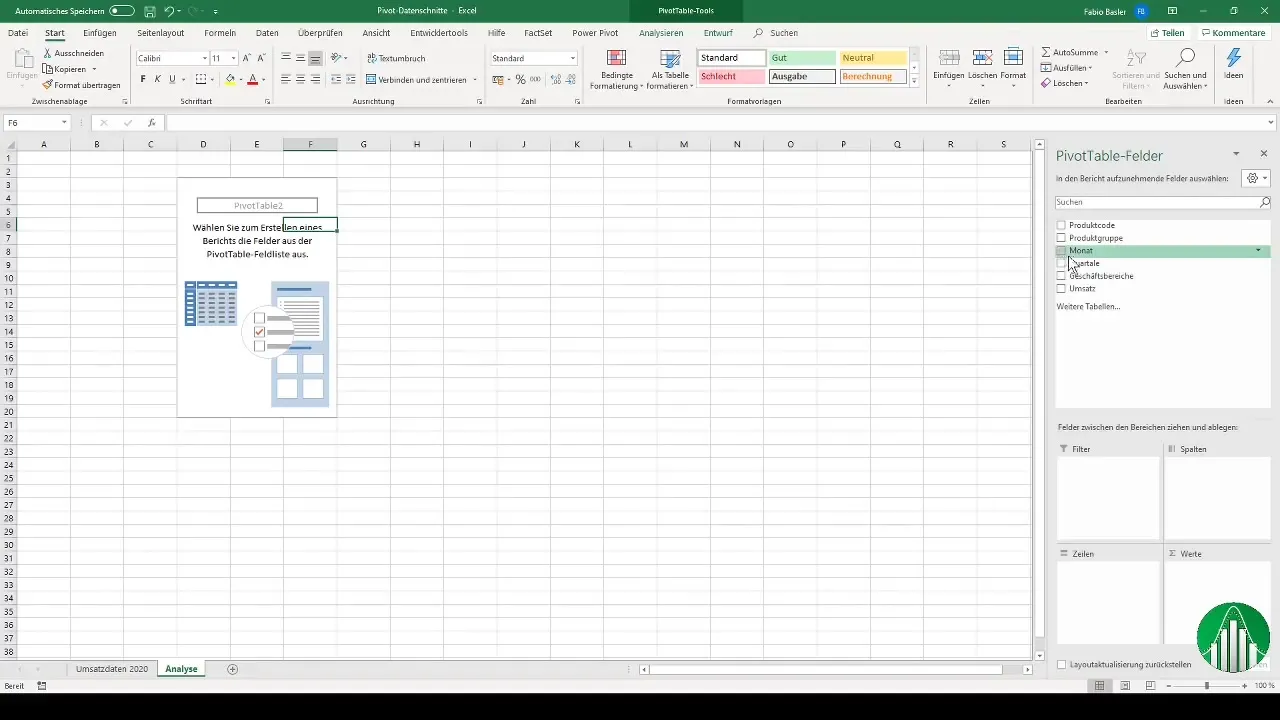The height and width of the screenshot is (720, 1280).
Task: Switch to Page Layout view icon
Action: (x=1125, y=686)
